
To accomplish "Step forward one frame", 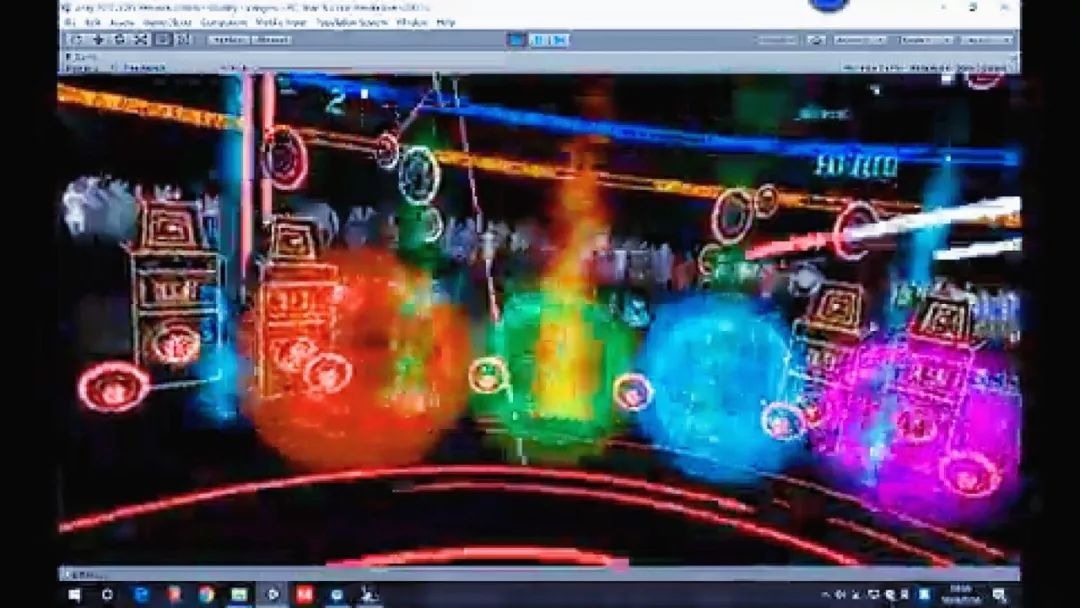I will (x=559, y=40).
